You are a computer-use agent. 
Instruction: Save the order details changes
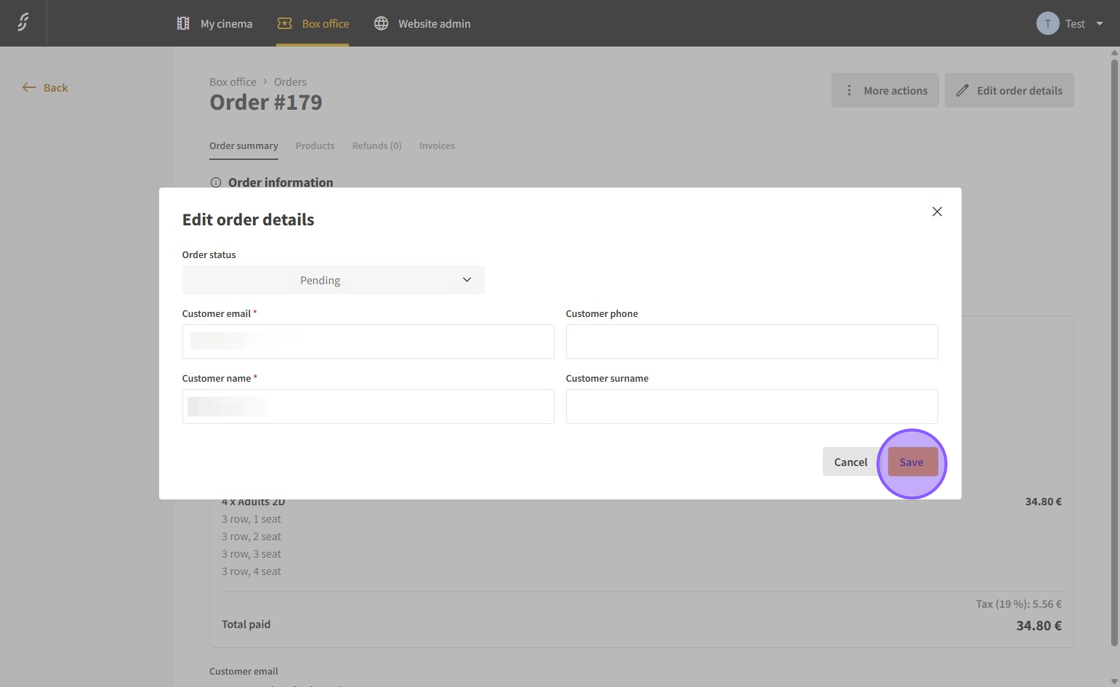pos(912,462)
